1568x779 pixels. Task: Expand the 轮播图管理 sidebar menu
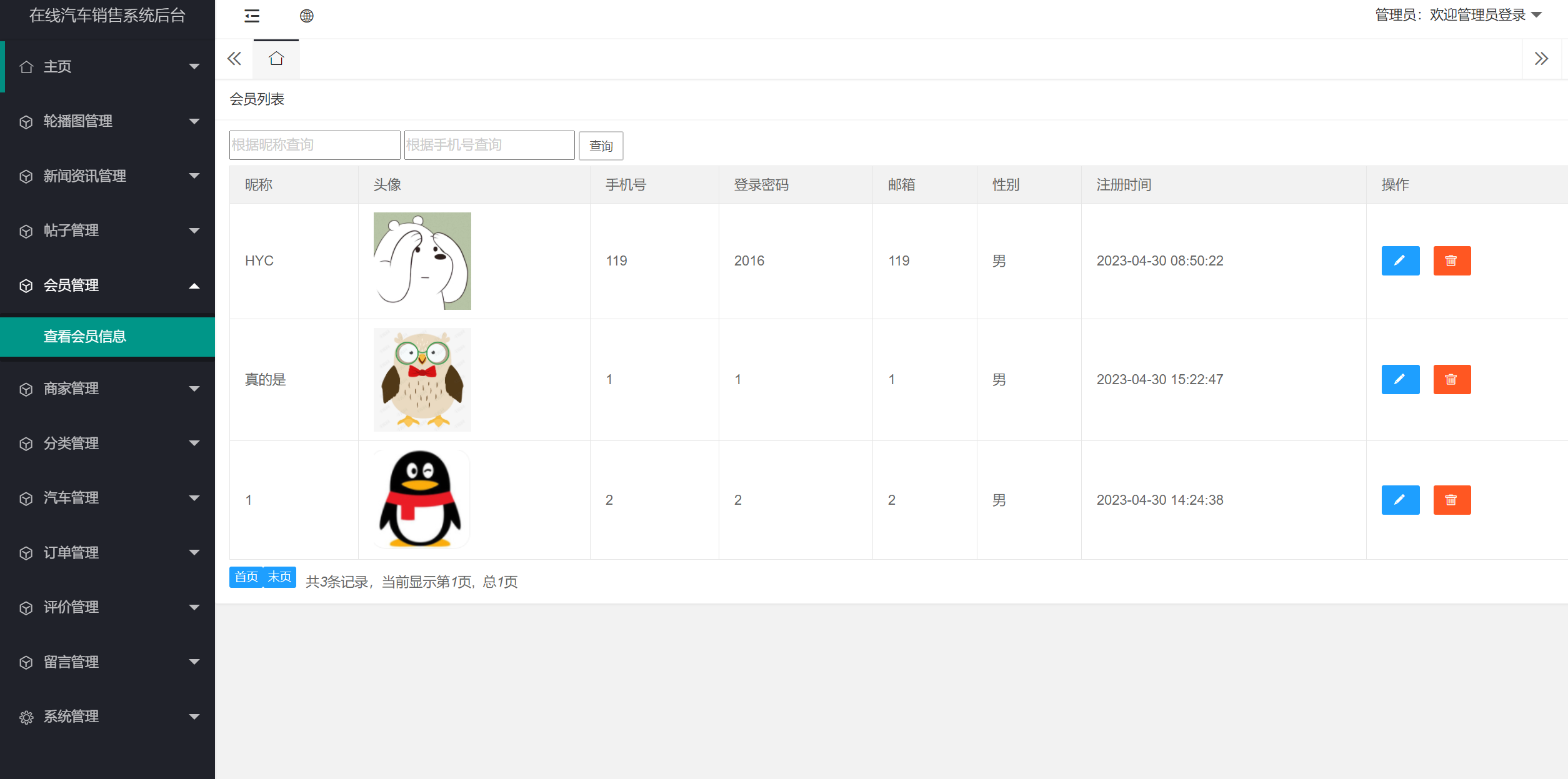[x=107, y=121]
